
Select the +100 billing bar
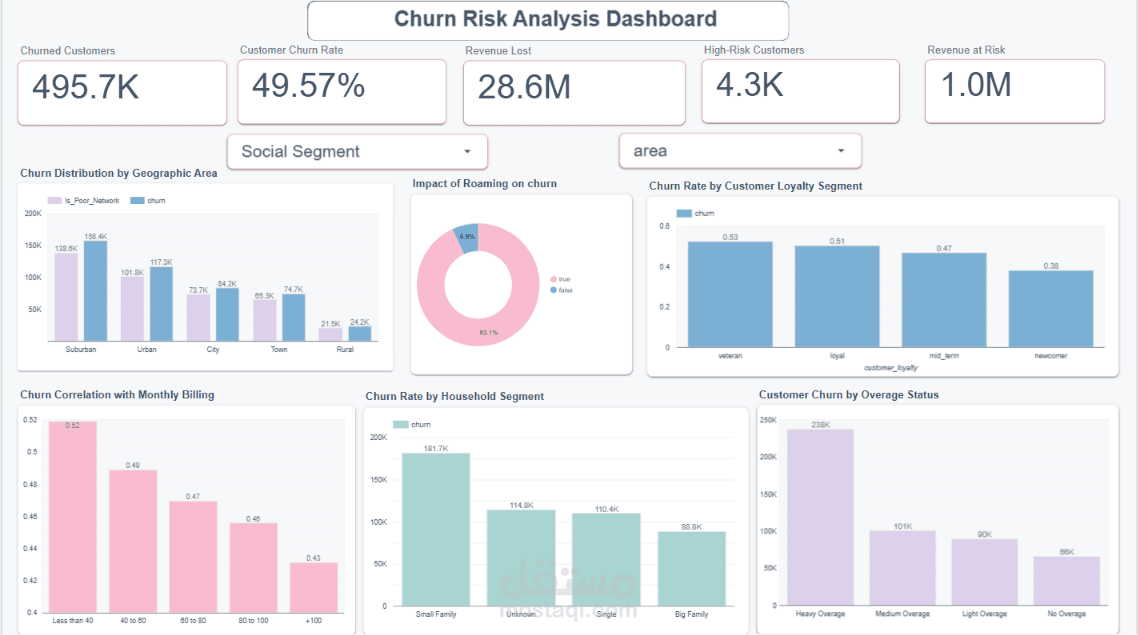point(314,588)
